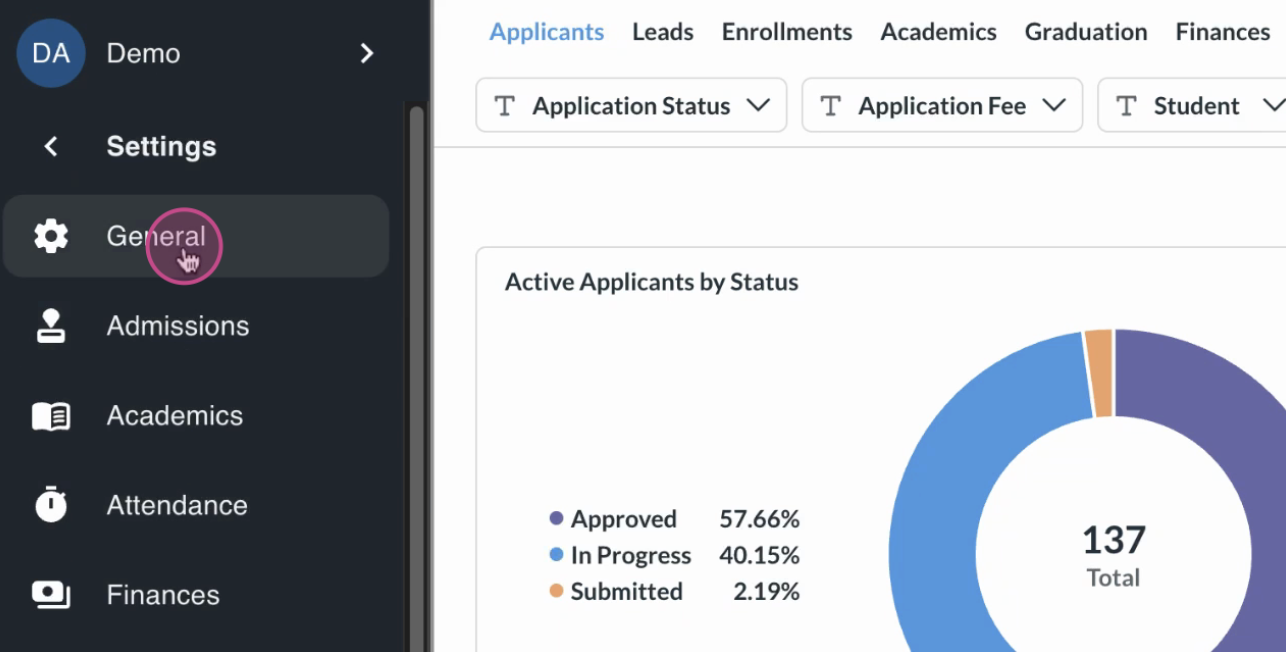Select the Academics open-book icon
The width and height of the screenshot is (1286, 652).
tap(51, 416)
